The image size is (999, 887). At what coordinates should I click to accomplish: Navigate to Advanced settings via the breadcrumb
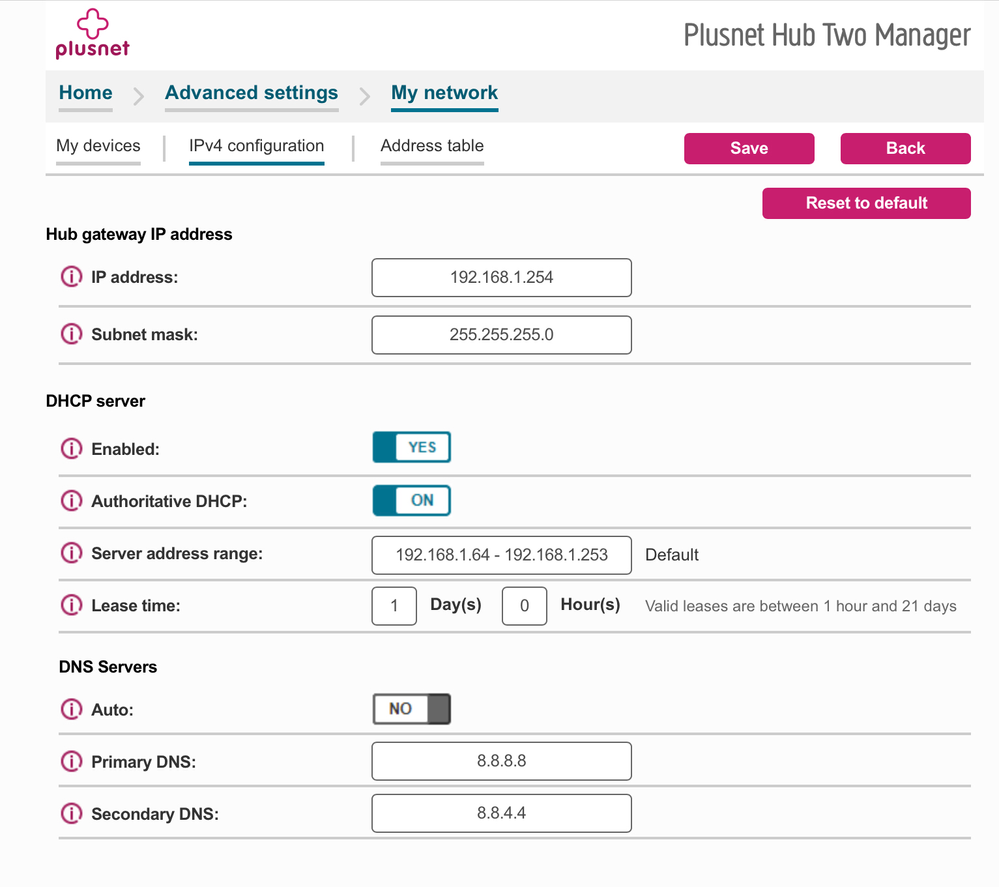click(x=251, y=93)
